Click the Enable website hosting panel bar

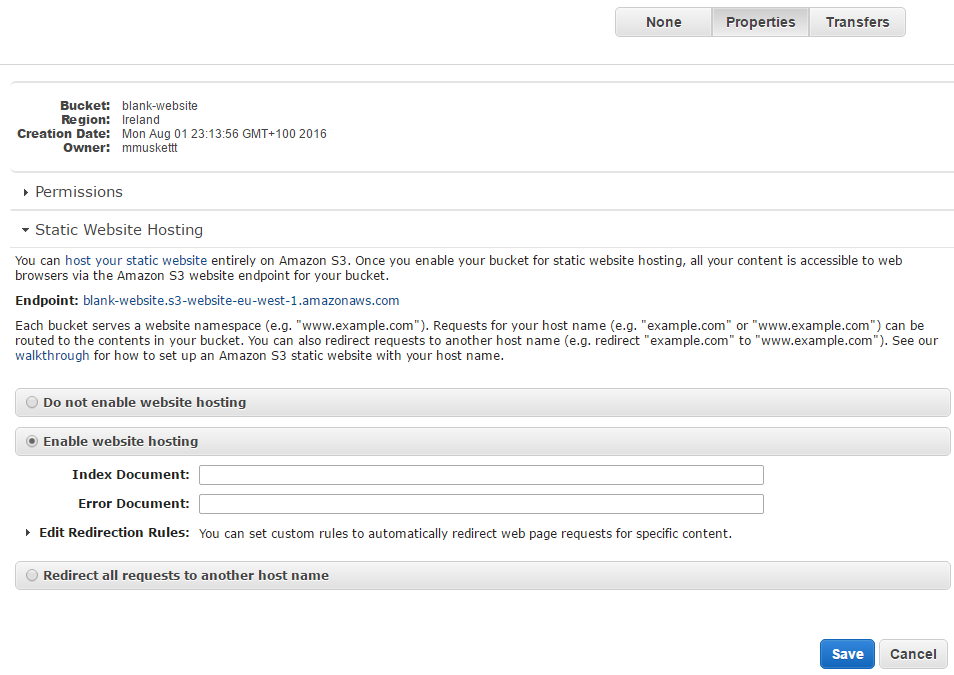click(x=482, y=441)
